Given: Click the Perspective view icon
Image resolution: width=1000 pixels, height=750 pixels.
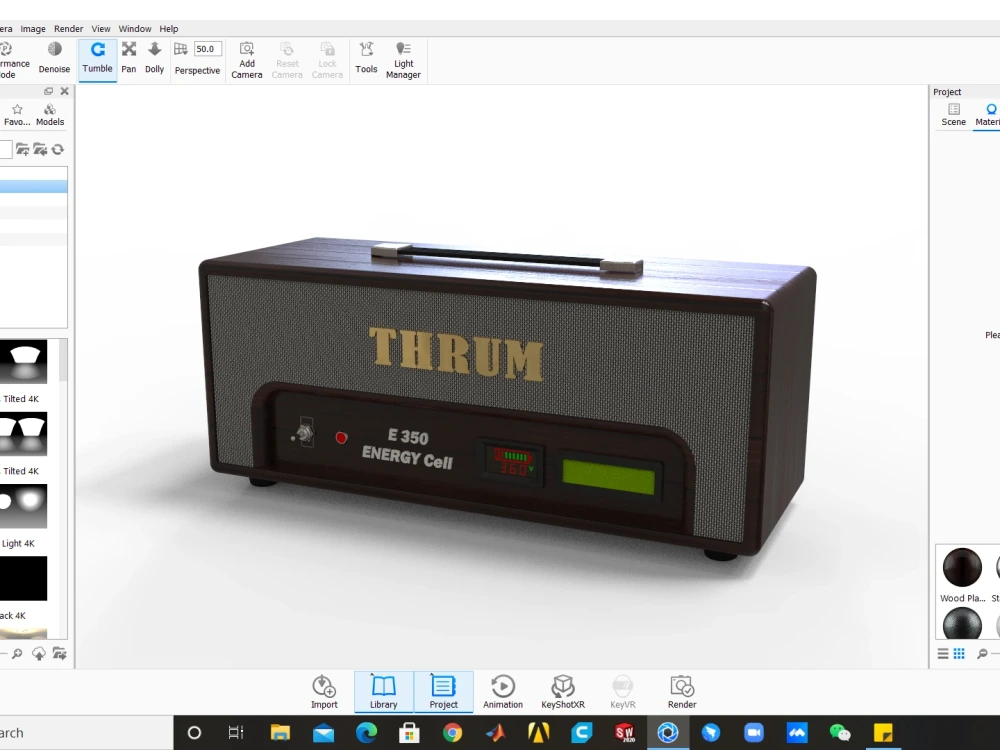Looking at the screenshot, I should (181, 49).
